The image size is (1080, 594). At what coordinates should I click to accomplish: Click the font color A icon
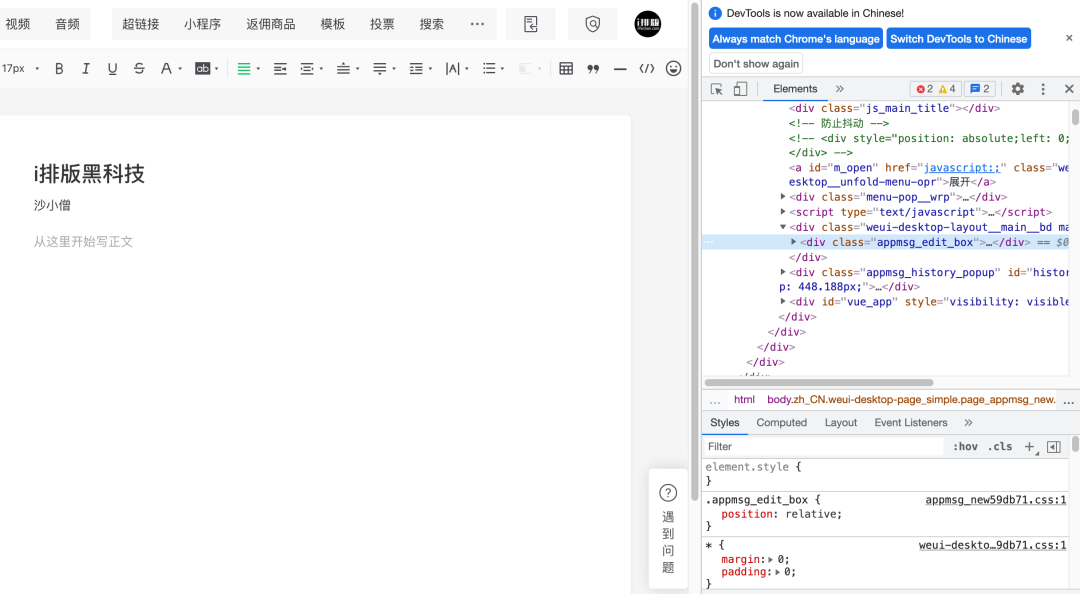pyautogui.click(x=165, y=68)
